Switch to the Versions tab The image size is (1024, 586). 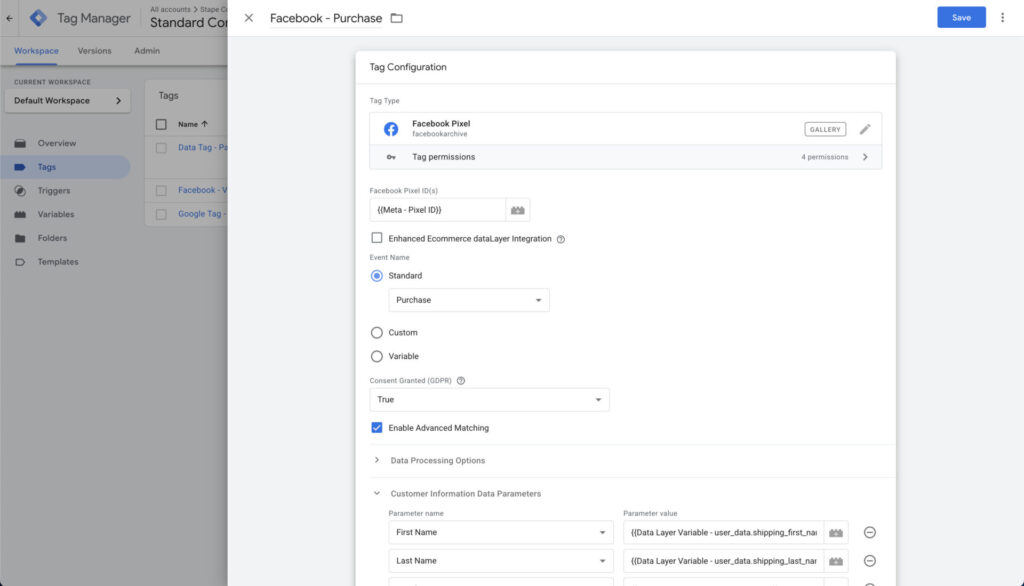(x=95, y=51)
